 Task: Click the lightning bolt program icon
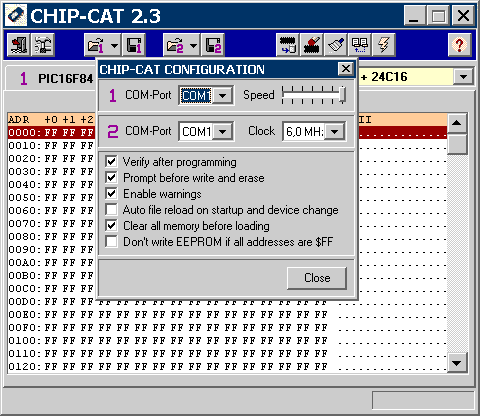point(384,45)
